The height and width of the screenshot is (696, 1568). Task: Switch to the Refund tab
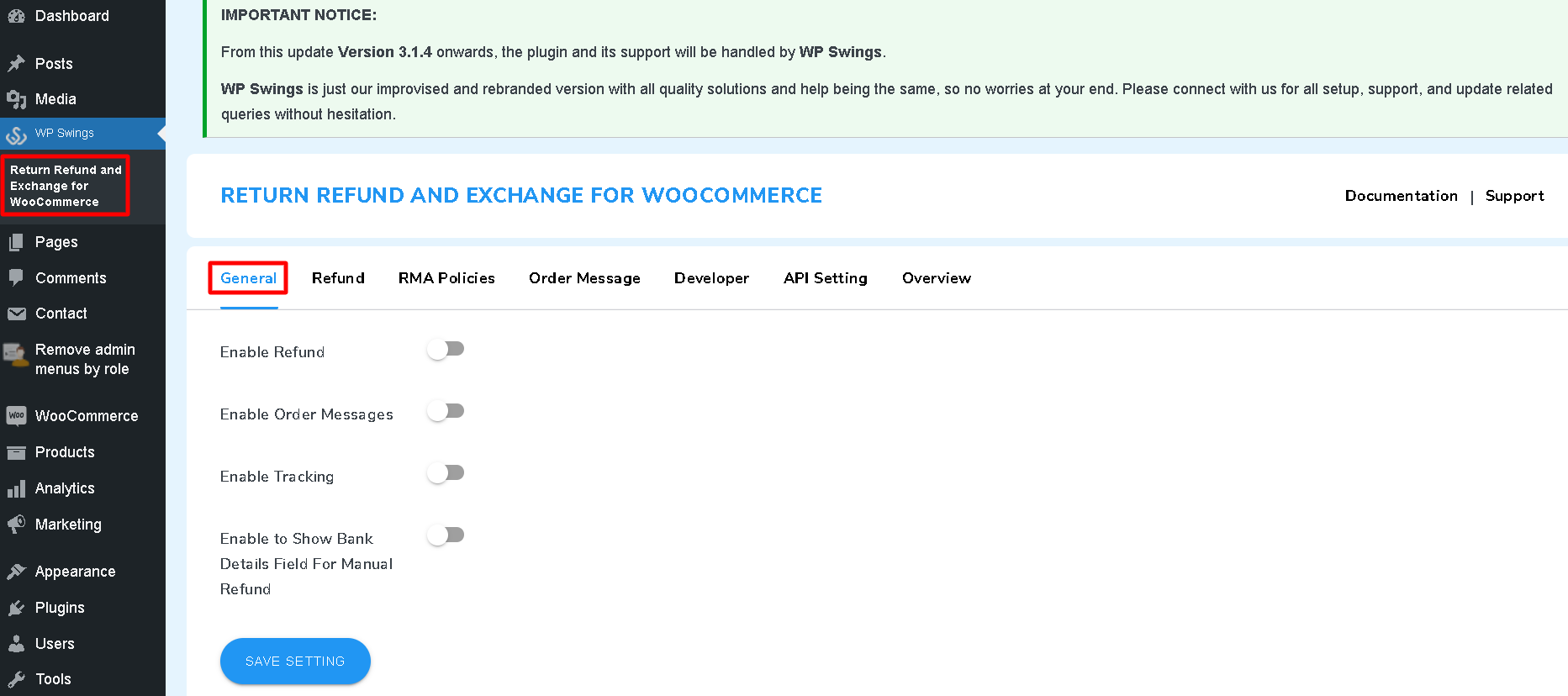click(338, 278)
